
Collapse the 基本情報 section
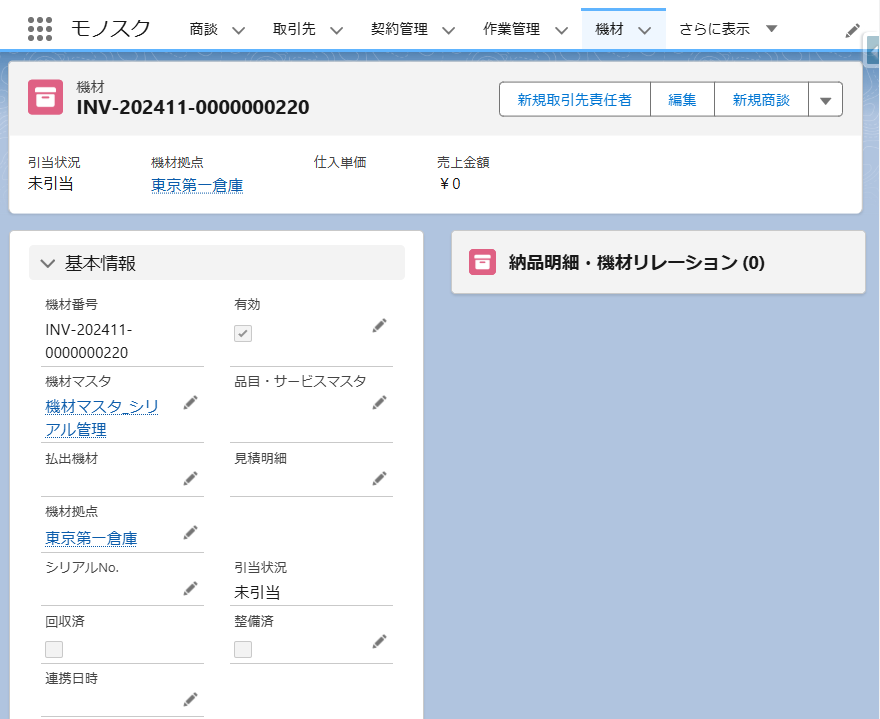[48, 264]
